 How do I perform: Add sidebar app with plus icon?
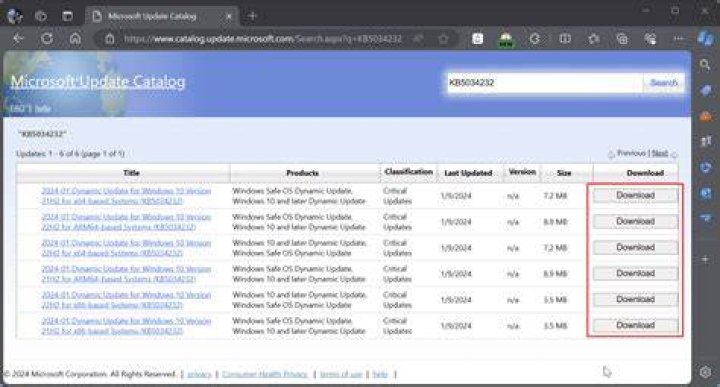(706, 259)
